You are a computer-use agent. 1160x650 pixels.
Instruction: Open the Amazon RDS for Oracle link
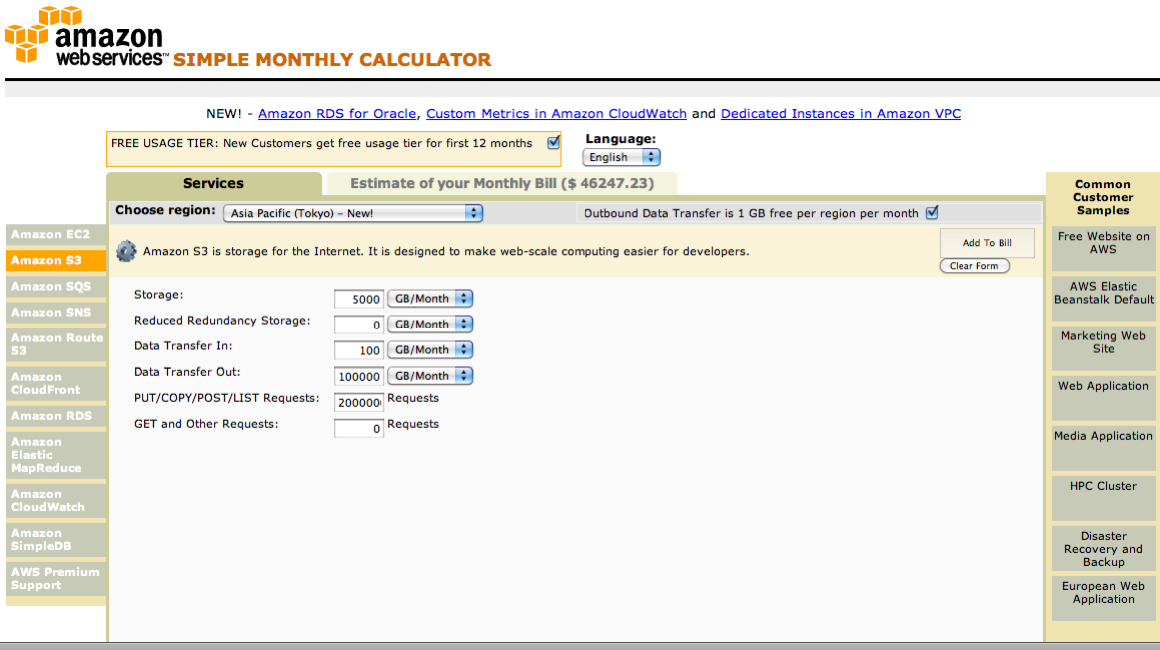[337, 114]
